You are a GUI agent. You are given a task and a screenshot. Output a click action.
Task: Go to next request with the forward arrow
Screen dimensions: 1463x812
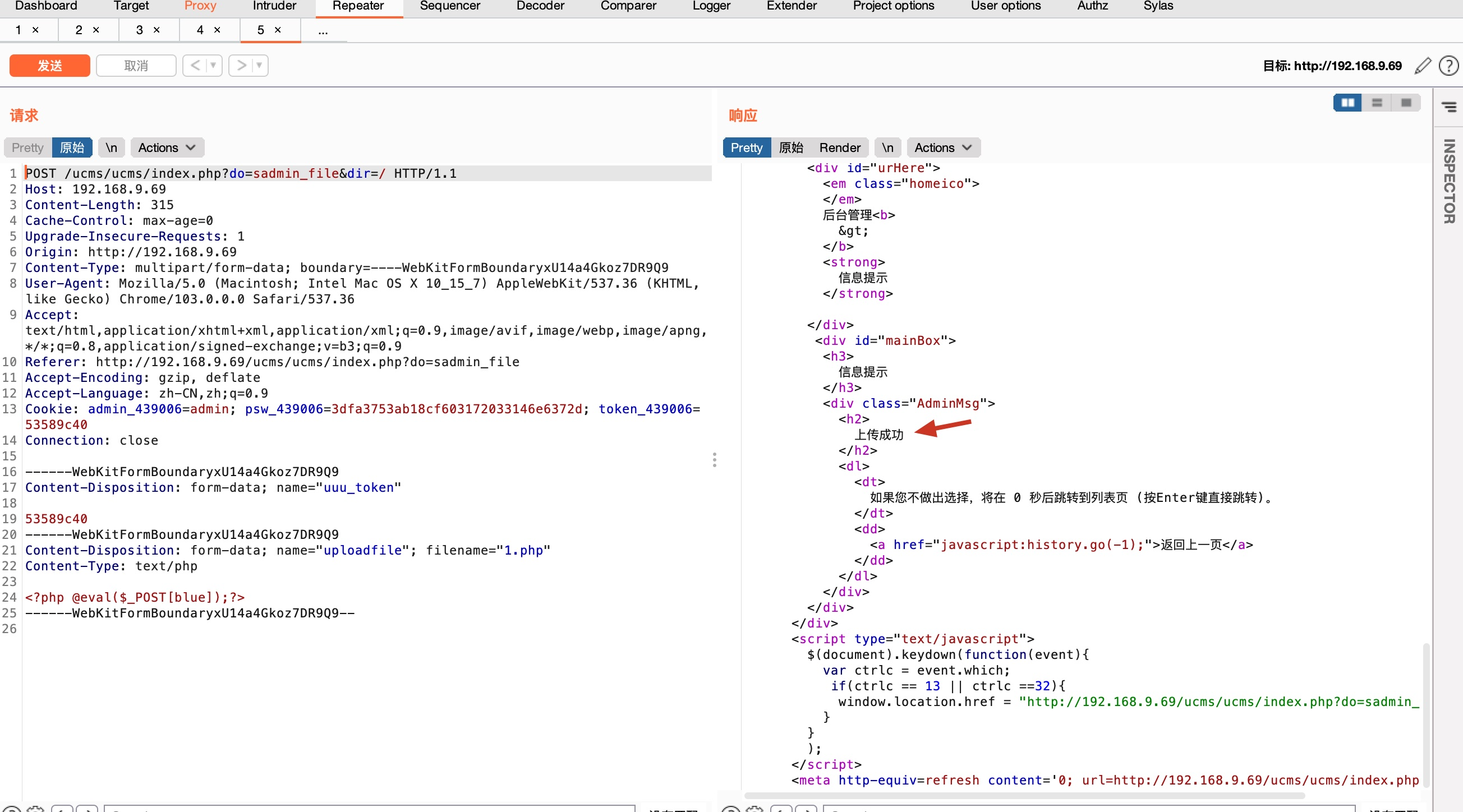[241, 65]
